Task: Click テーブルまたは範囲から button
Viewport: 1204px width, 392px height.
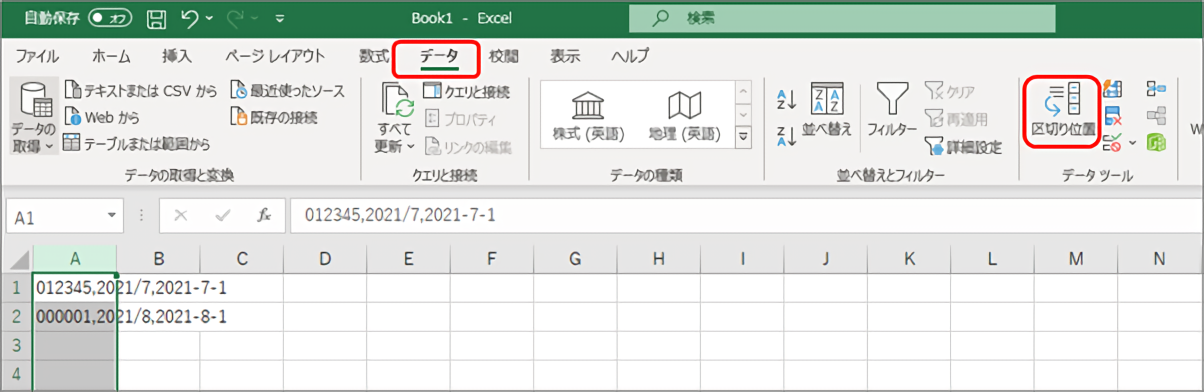Action: [137, 143]
